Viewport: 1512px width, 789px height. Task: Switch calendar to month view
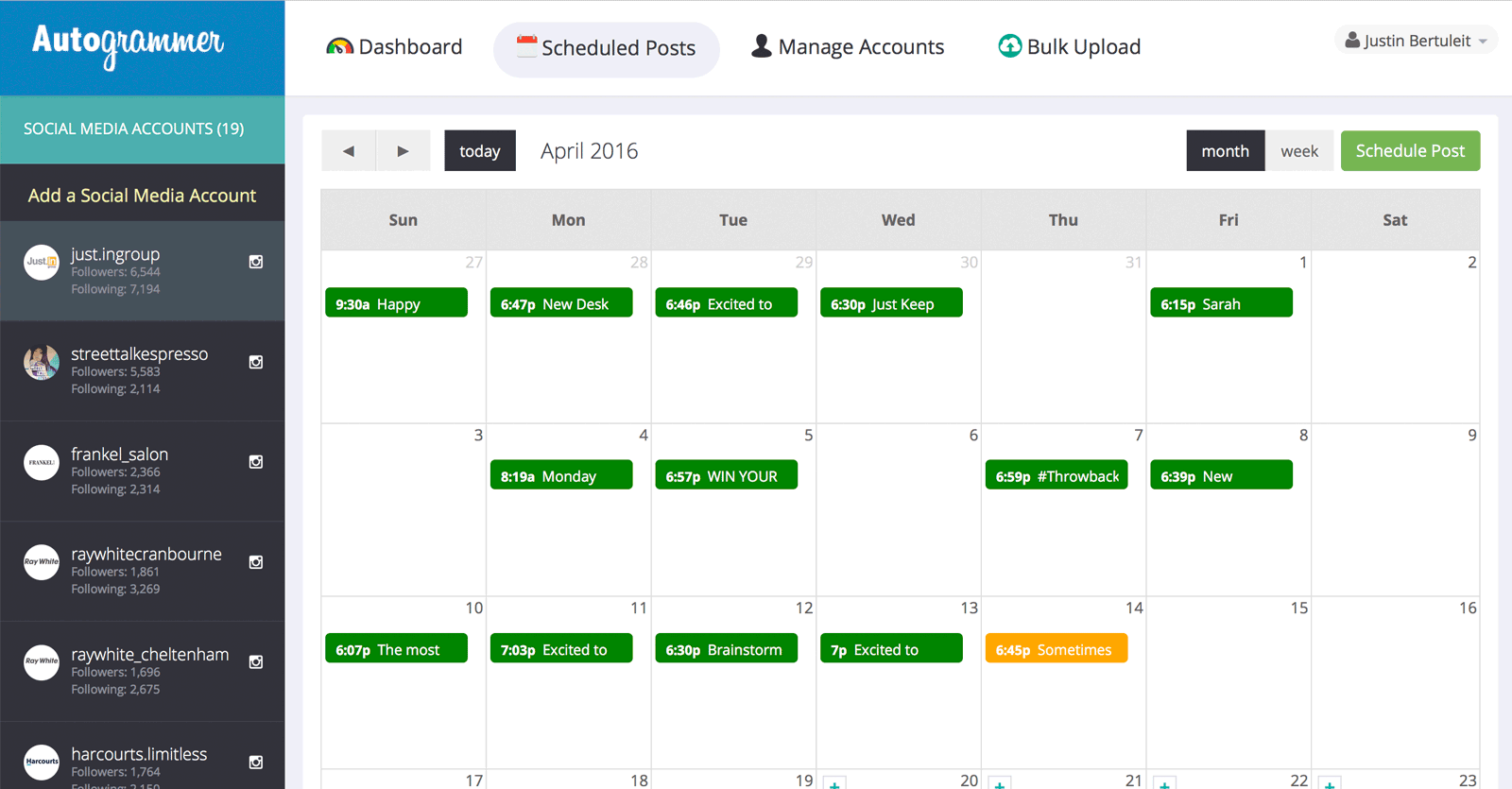[x=1226, y=150]
